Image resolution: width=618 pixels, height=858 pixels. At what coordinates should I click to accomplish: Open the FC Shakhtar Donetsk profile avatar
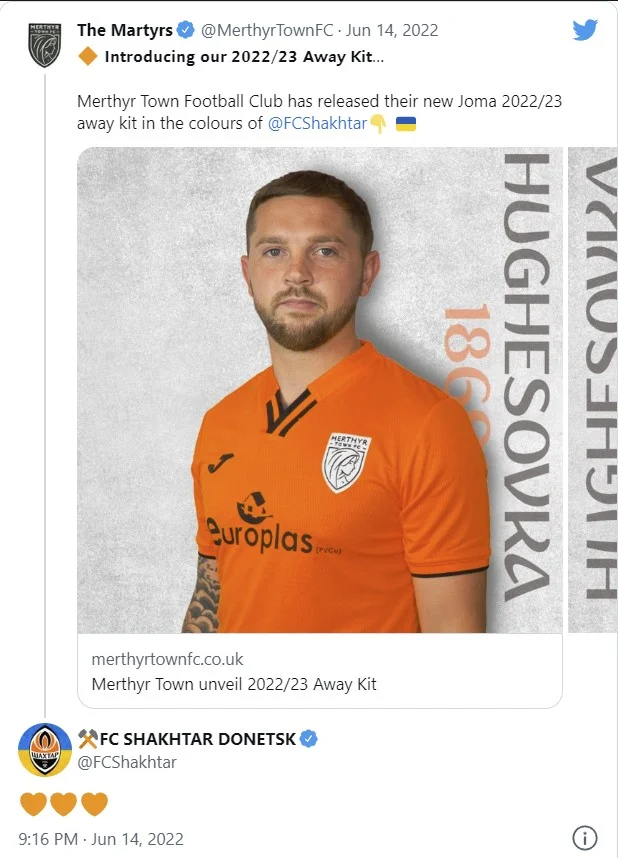pos(44,749)
